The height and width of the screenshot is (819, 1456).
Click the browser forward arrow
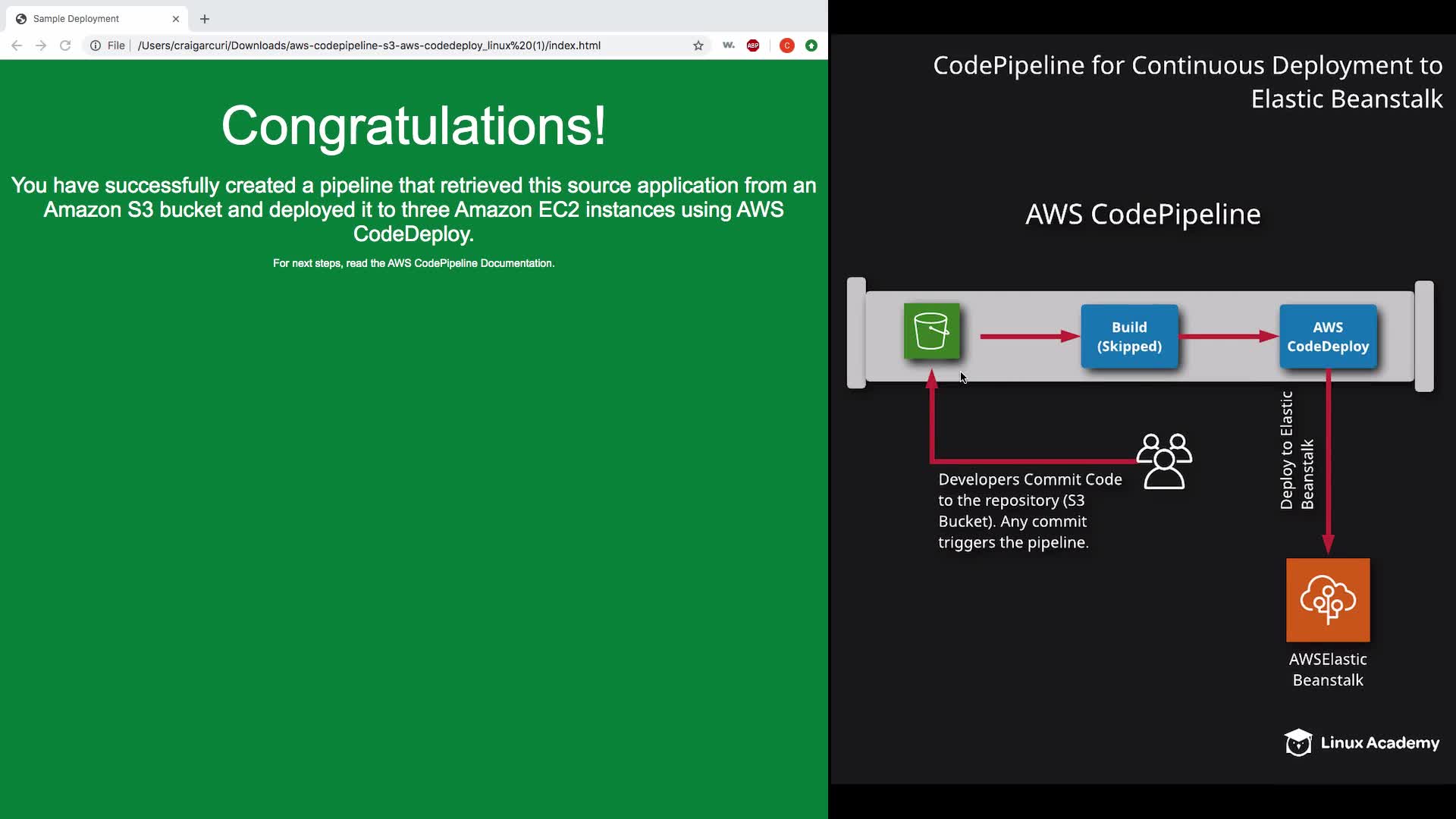point(41,45)
